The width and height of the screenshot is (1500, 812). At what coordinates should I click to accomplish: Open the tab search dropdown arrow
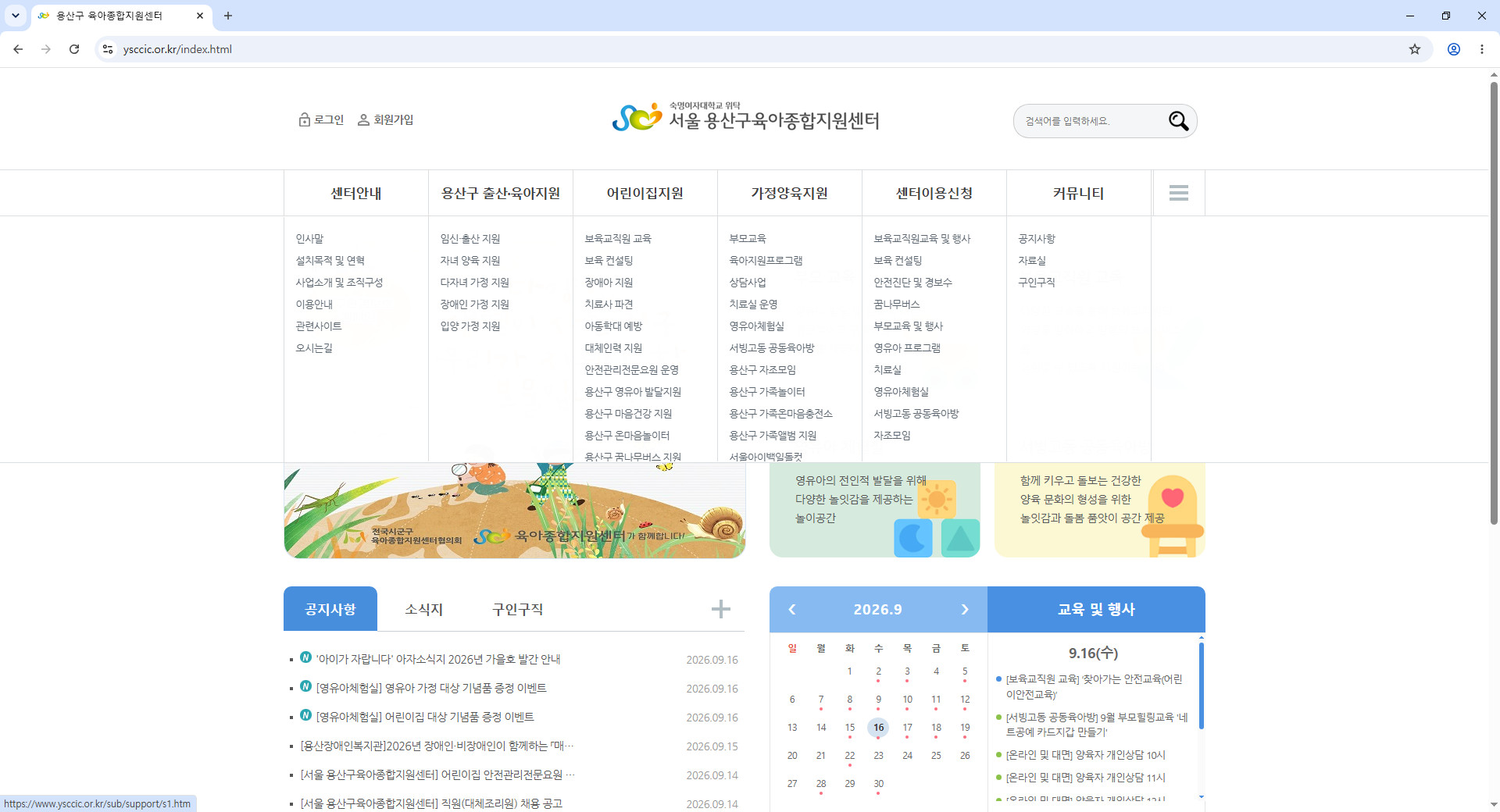tap(15, 16)
